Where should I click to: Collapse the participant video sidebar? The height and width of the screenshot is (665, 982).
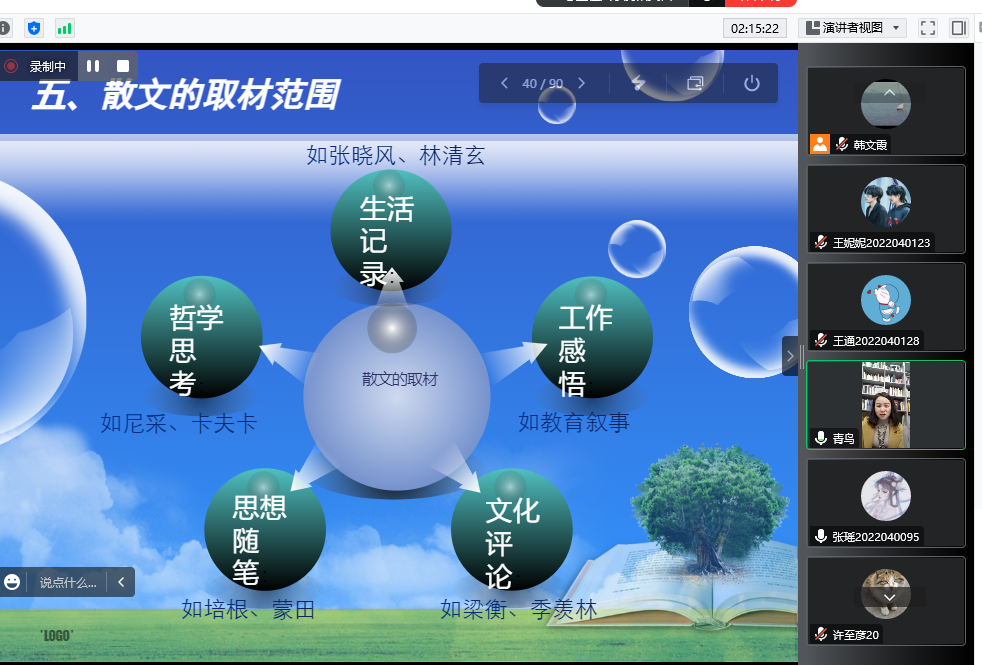coord(790,355)
